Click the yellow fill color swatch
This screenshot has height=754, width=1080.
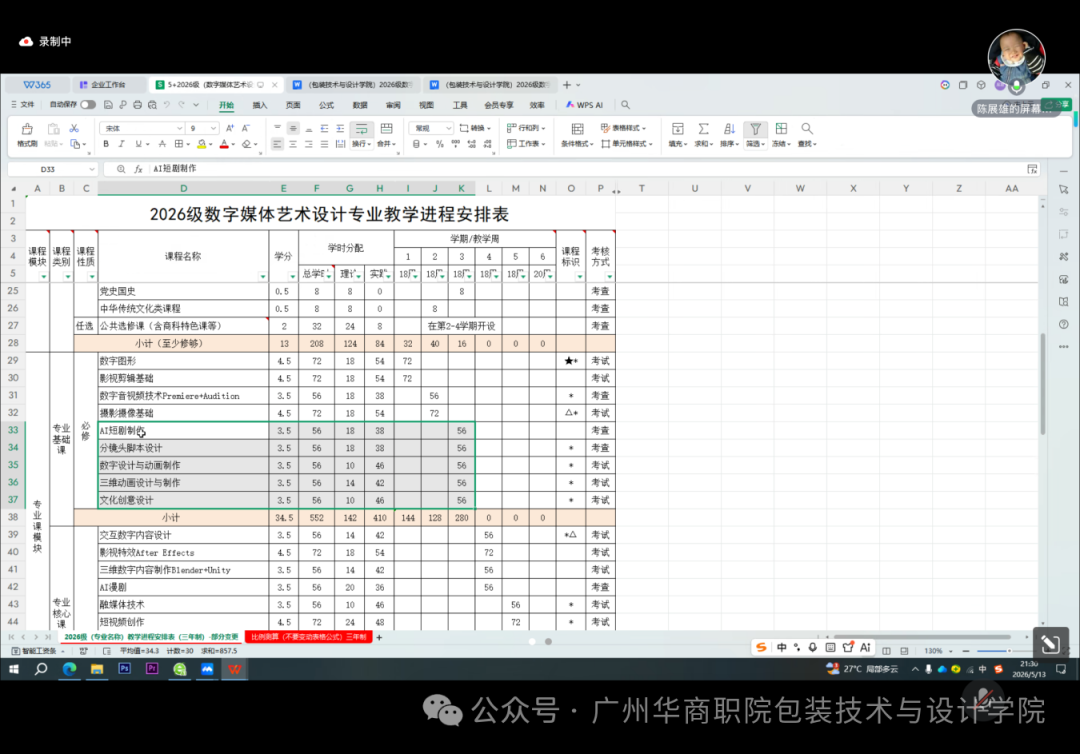click(201, 145)
